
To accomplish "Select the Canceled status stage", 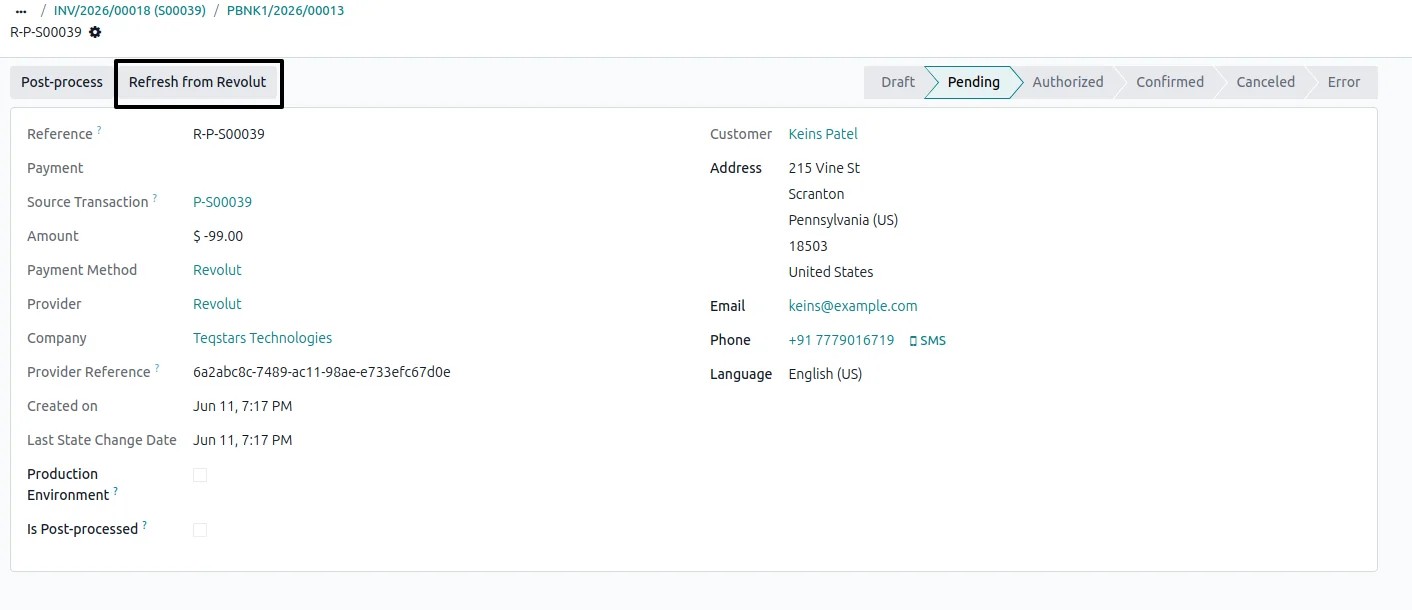I will (x=1265, y=82).
